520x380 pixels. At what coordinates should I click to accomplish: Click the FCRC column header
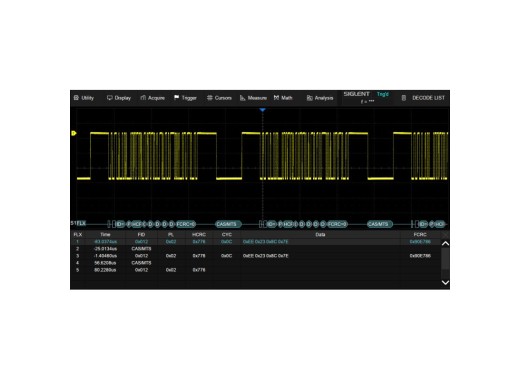pos(420,235)
